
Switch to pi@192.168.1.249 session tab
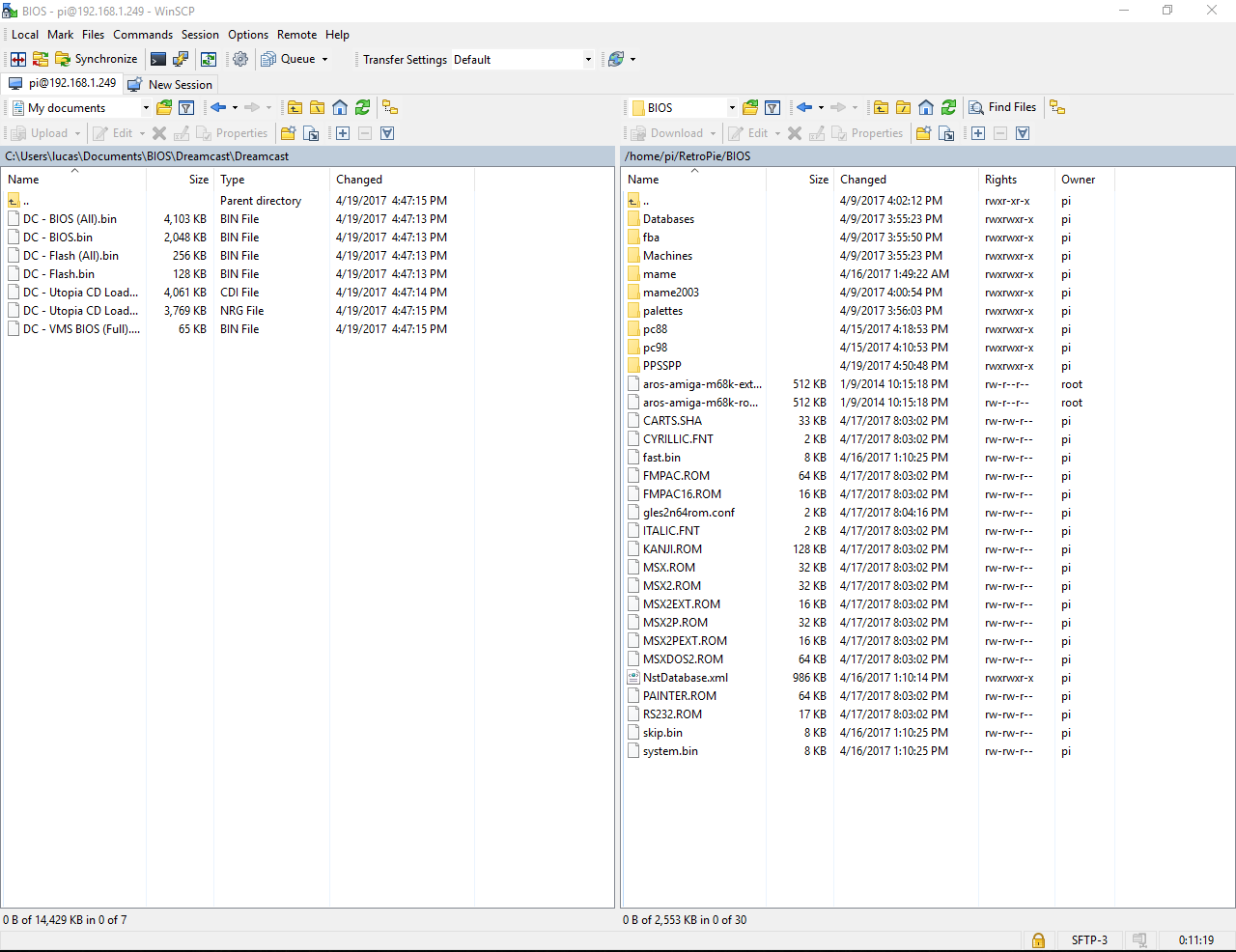[x=63, y=84]
